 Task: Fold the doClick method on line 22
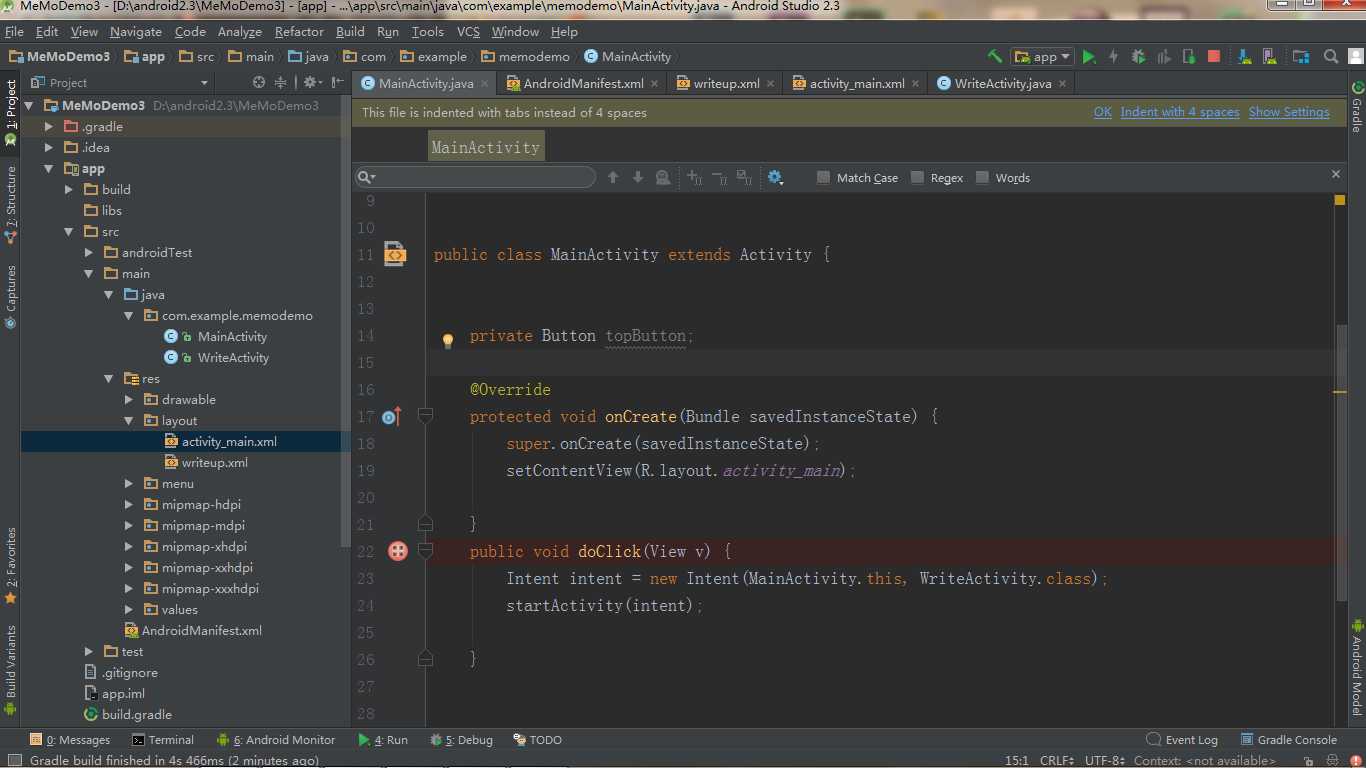425,550
